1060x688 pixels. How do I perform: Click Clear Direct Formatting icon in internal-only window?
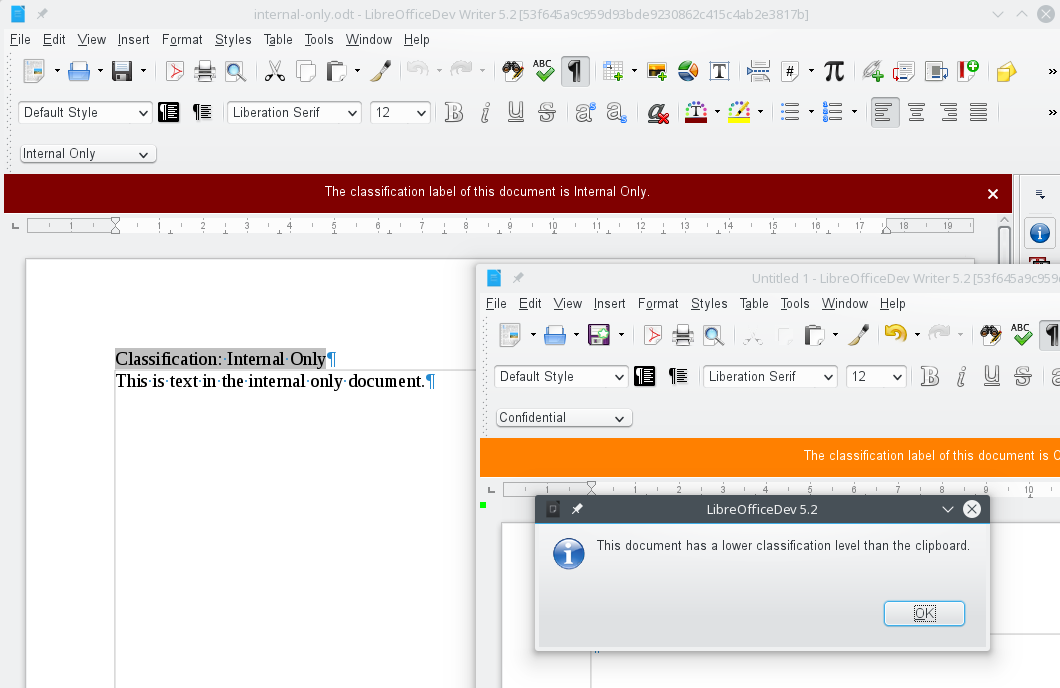point(658,112)
